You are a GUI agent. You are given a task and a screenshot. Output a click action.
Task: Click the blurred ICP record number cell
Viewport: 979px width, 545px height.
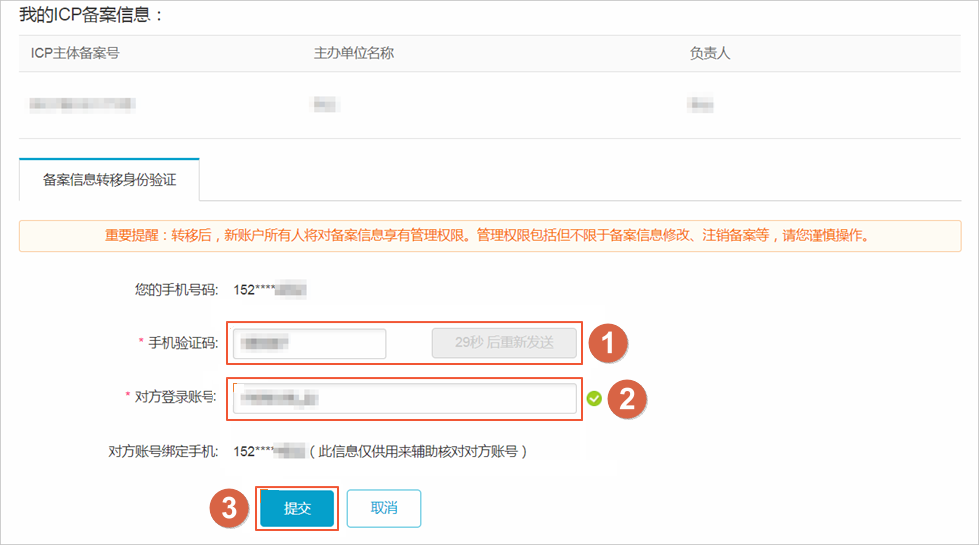(x=82, y=104)
